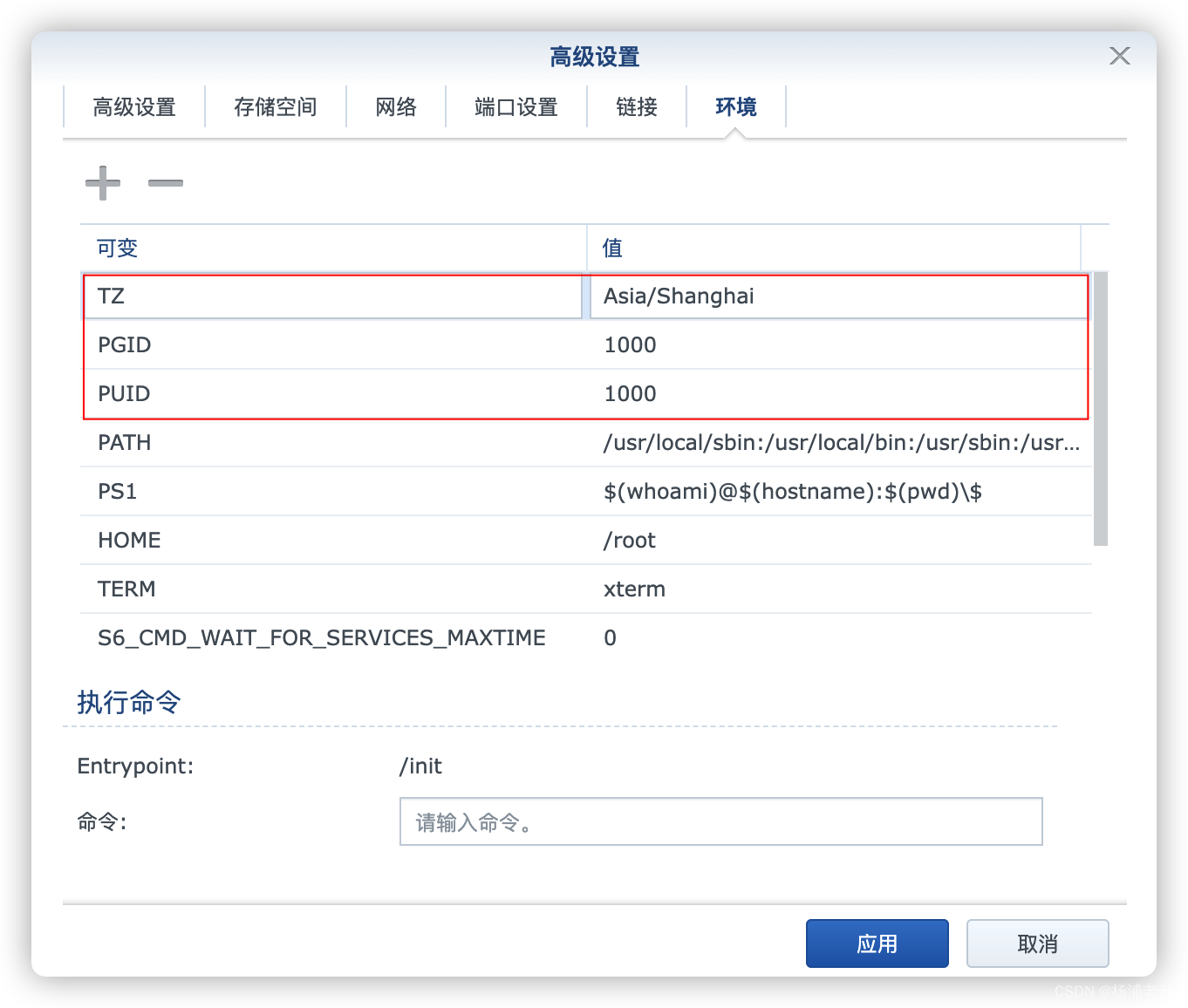
Task: Click the 命令 input field
Action: 720,821
